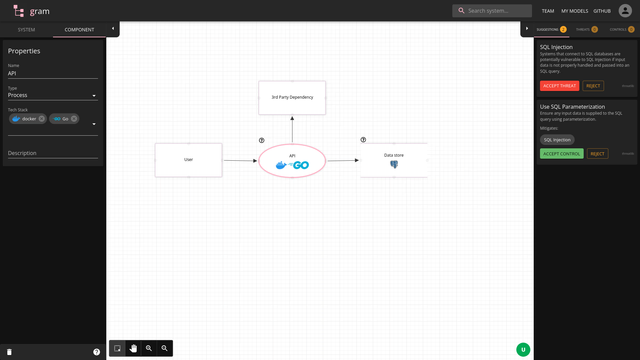This screenshot has height=360, width=640.
Task: Click the Search system field
Action: click(492, 11)
